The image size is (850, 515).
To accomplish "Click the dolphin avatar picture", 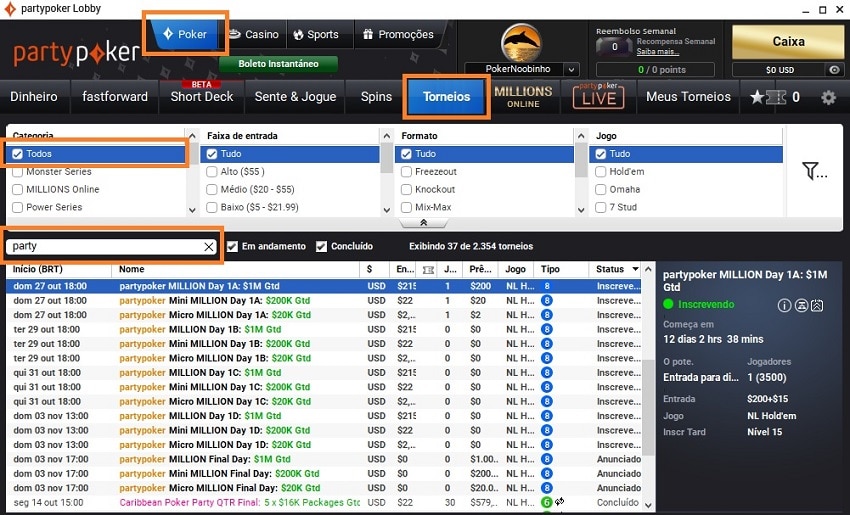I will [x=521, y=43].
